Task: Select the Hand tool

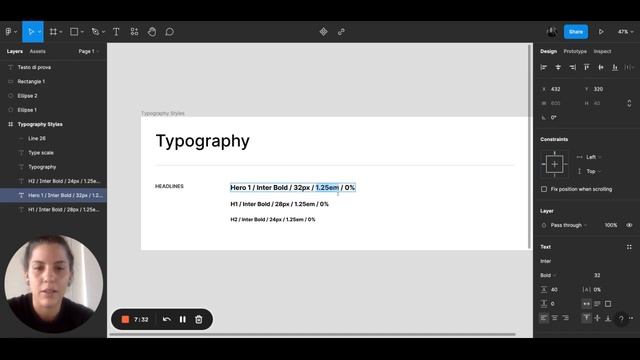Action: coord(152,31)
